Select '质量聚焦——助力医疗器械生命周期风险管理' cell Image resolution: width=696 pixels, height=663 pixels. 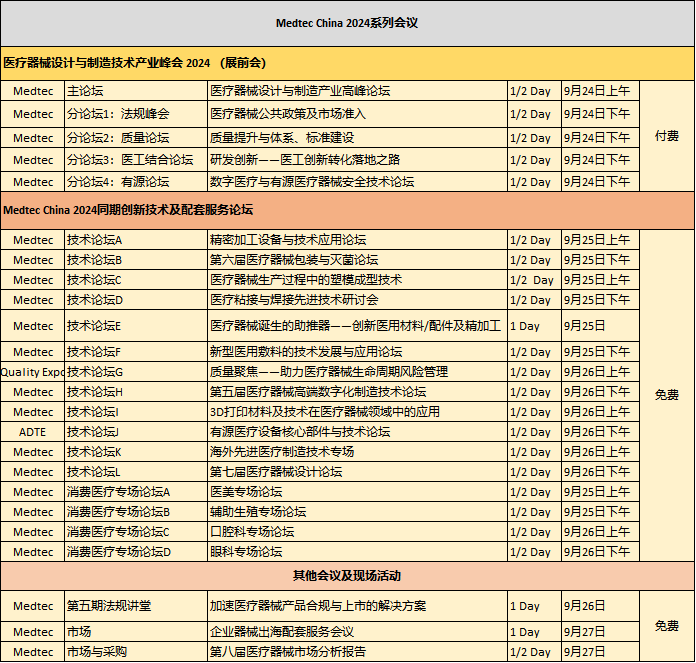click(357, 372)
